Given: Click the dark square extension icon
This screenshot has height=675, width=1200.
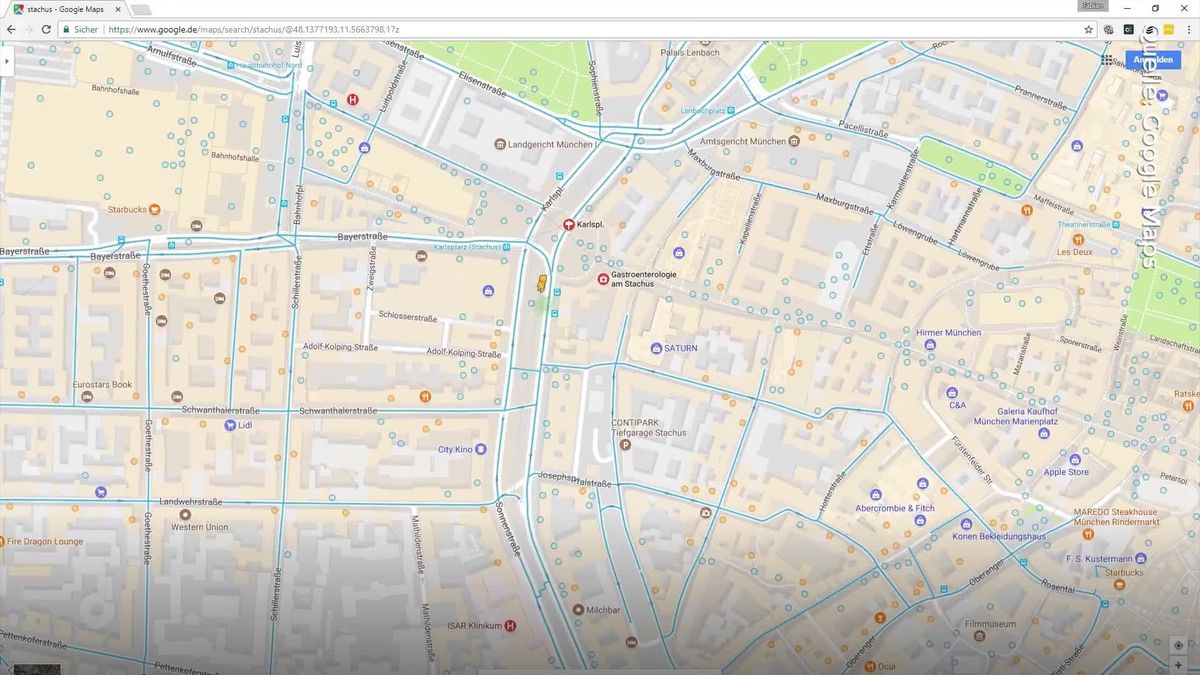Looking at the screenshot, I should click(1129, 29).
